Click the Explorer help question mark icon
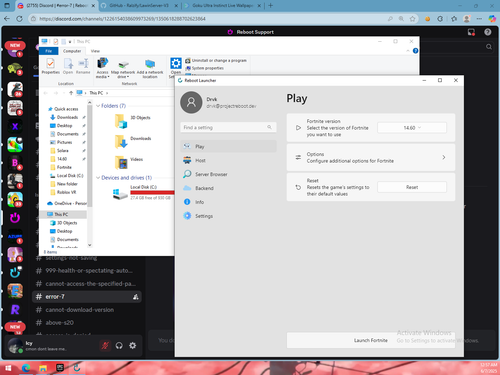Viewport: 500px width, 375px height. [415, 51]
